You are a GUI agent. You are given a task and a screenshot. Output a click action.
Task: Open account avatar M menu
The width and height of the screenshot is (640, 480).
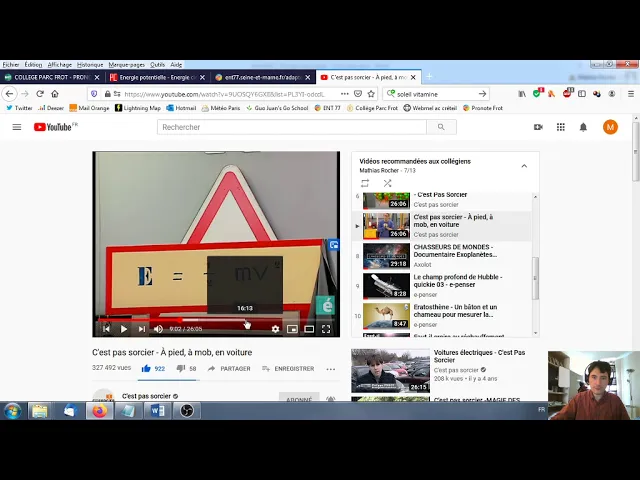pos(610,127)
